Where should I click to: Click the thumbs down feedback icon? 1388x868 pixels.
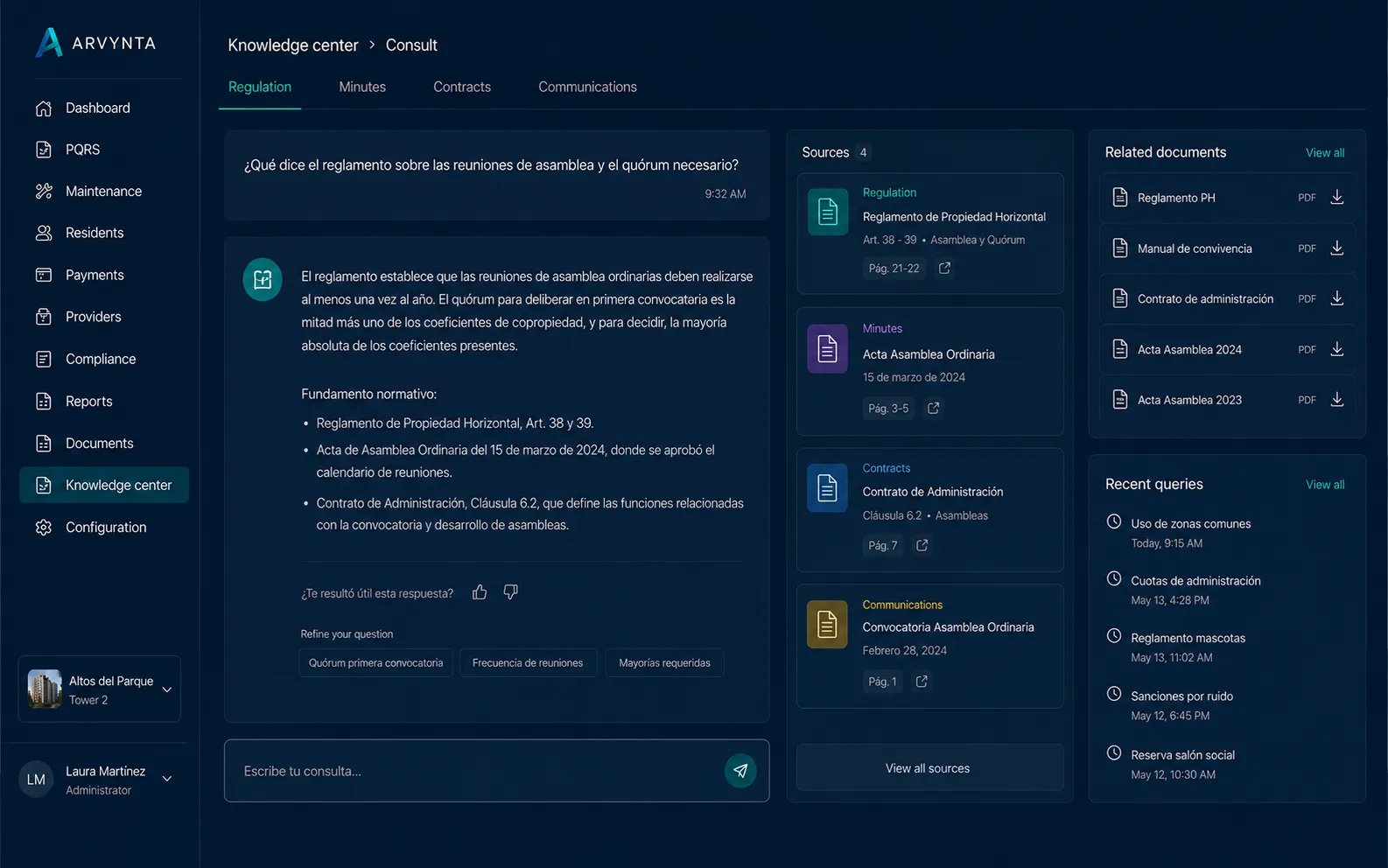click(x=511, y=592)
